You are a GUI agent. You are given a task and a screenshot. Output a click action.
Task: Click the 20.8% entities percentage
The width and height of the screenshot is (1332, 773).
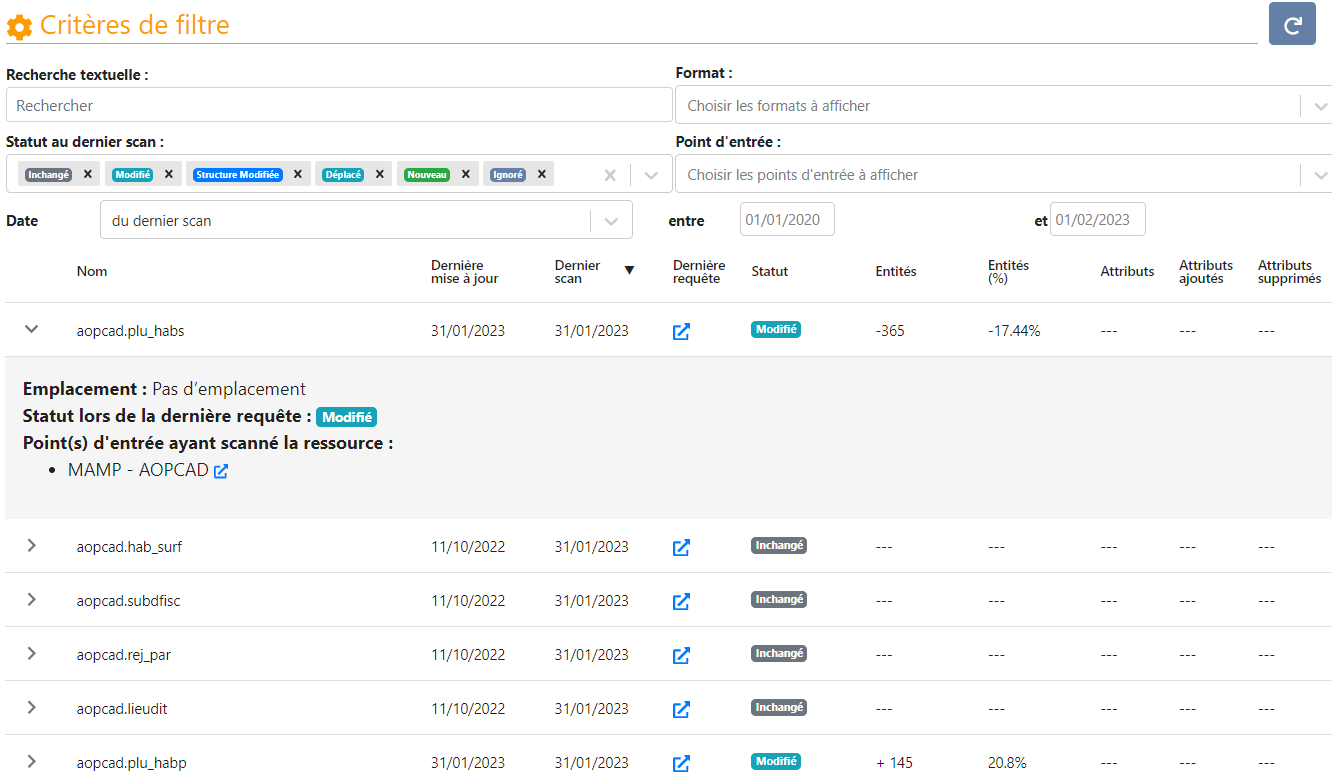1007,763
